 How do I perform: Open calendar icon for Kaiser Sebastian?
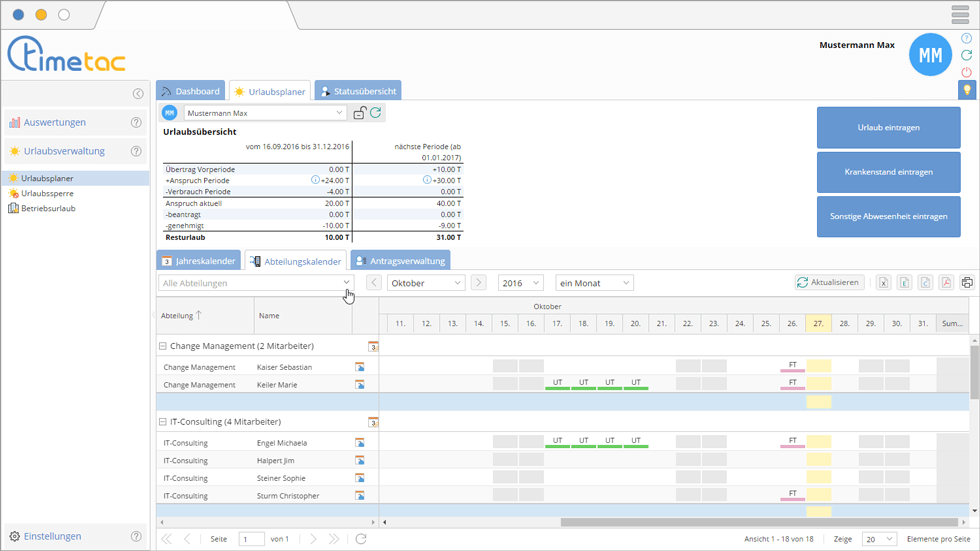pyautogui.click(x=360, y=367)
